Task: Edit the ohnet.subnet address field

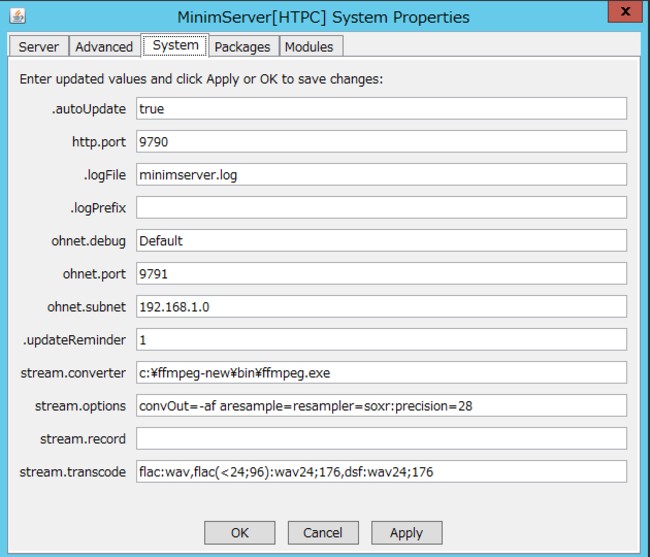Action: [x=381, y=307]
